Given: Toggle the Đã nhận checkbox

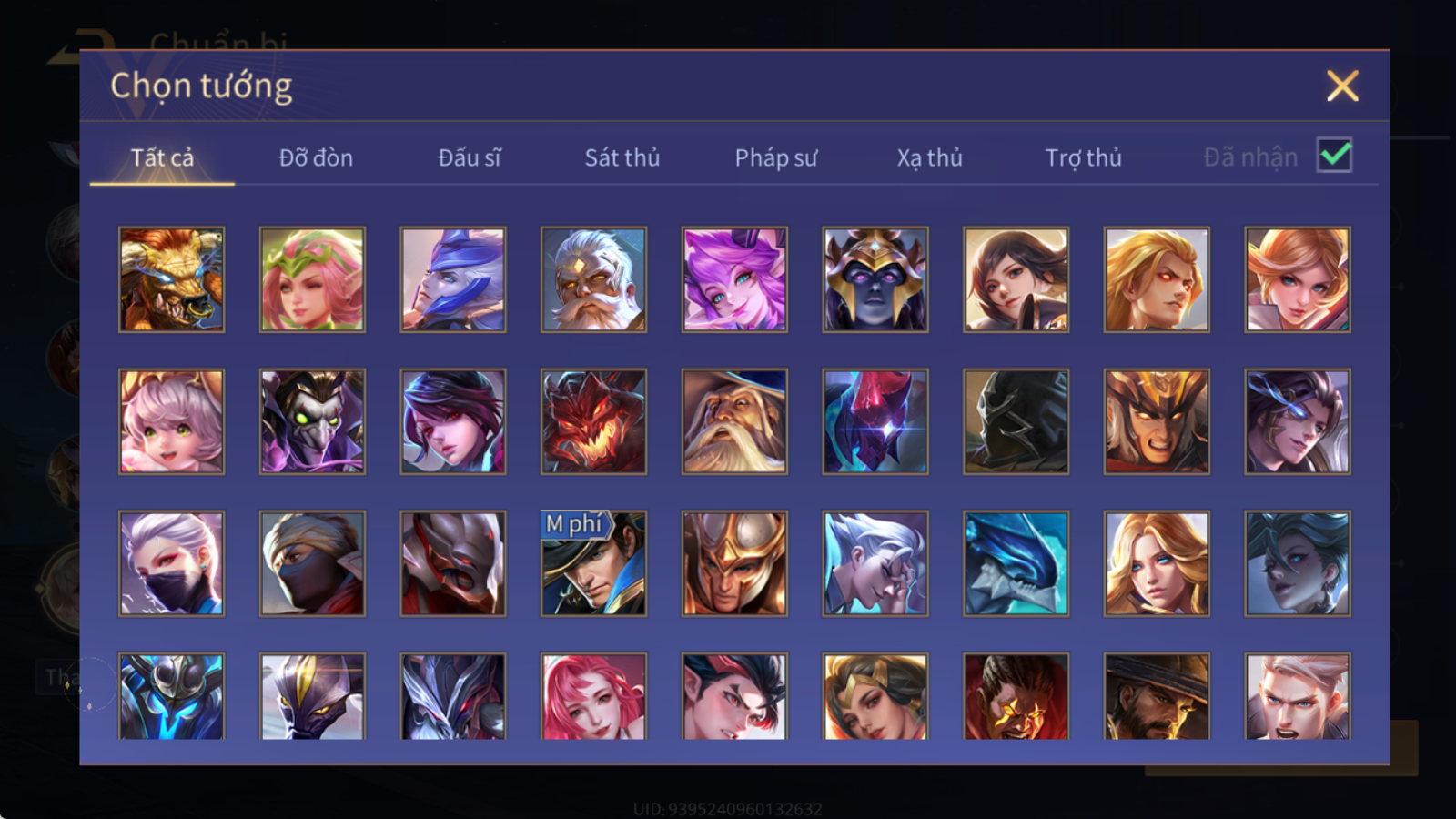Looking at the screenshot, I should 1335,156.
